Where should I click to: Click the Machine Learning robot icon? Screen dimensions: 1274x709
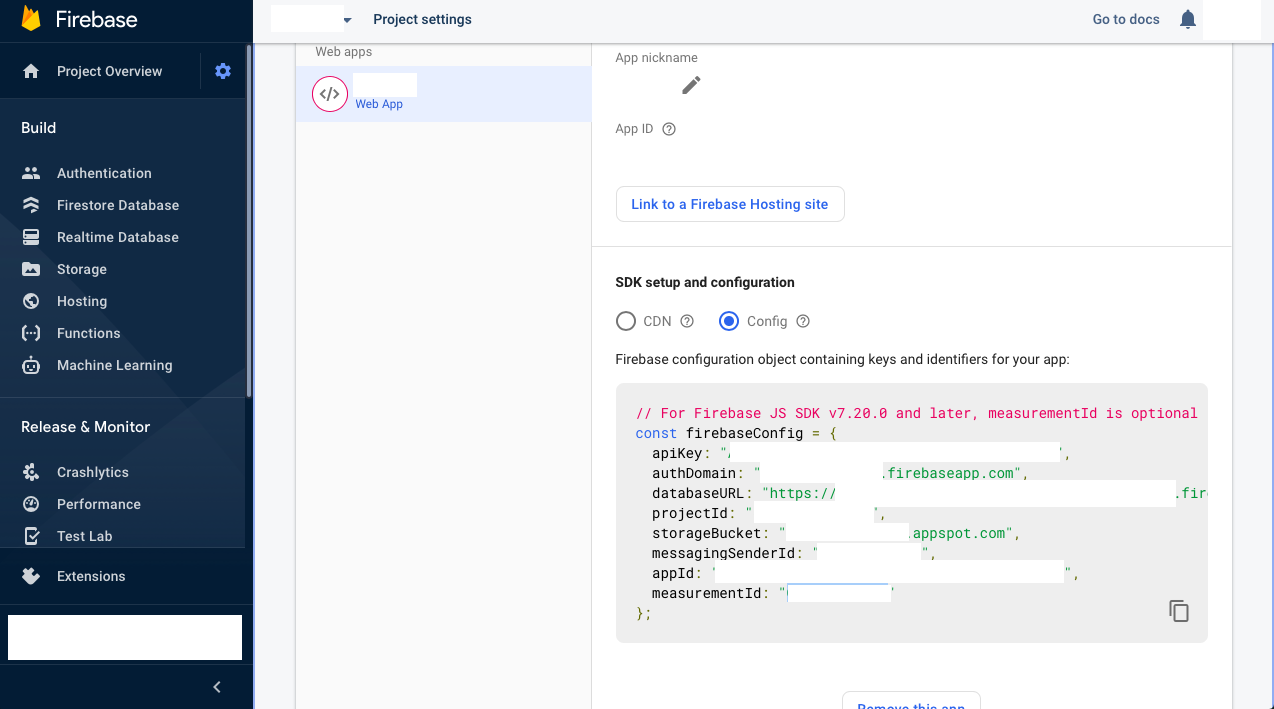click(x=31, y=365)
